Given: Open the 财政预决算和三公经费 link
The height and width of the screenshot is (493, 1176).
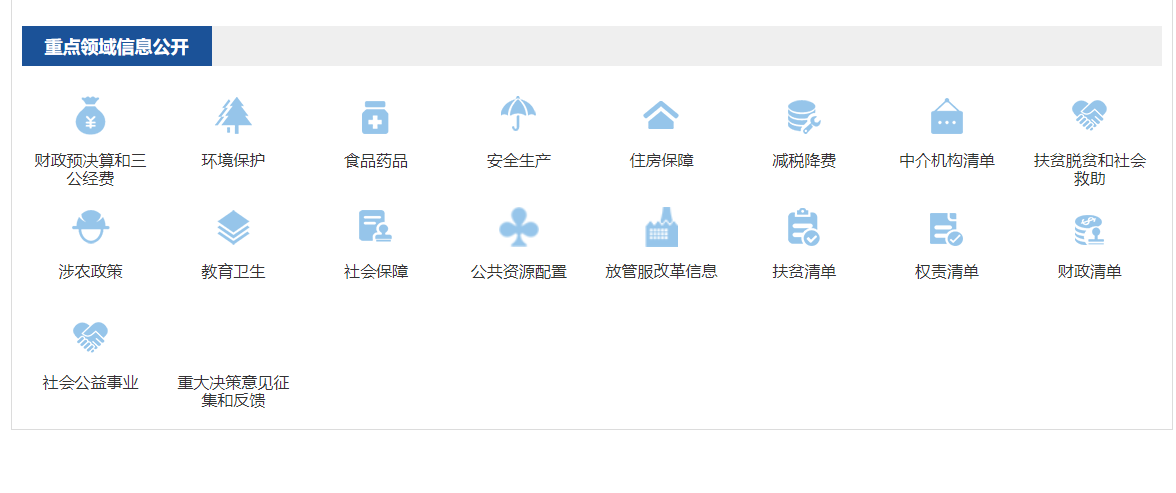Looking at the screenshot, I should pos(91,170).
